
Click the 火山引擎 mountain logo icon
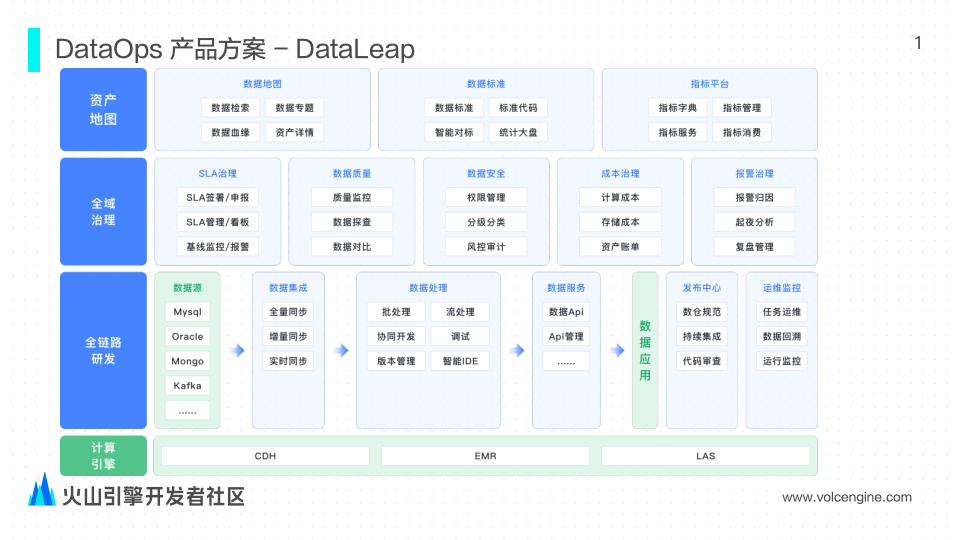coord(42,490)
